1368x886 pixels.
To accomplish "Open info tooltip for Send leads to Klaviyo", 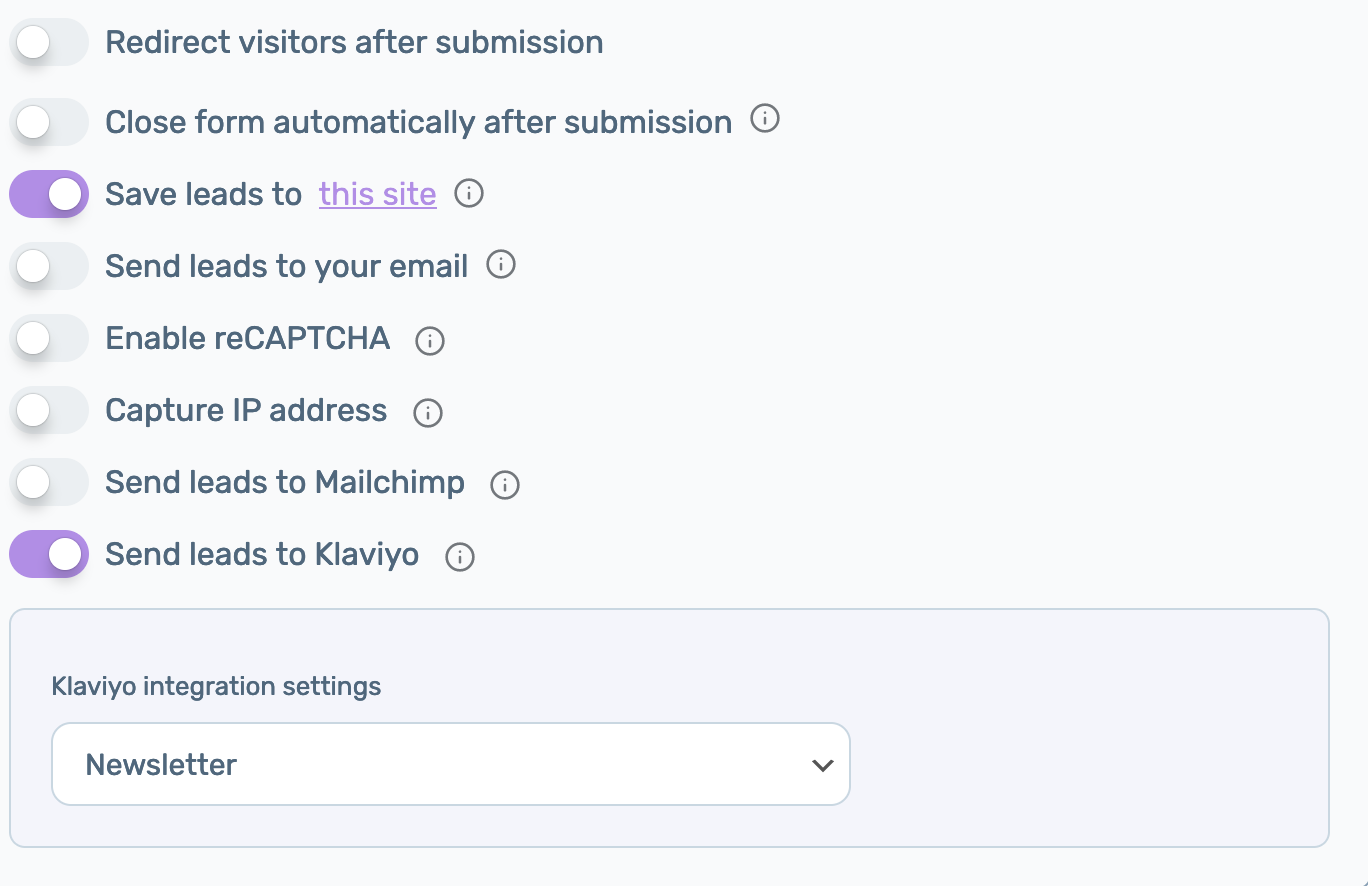I will tap(460, 557).
